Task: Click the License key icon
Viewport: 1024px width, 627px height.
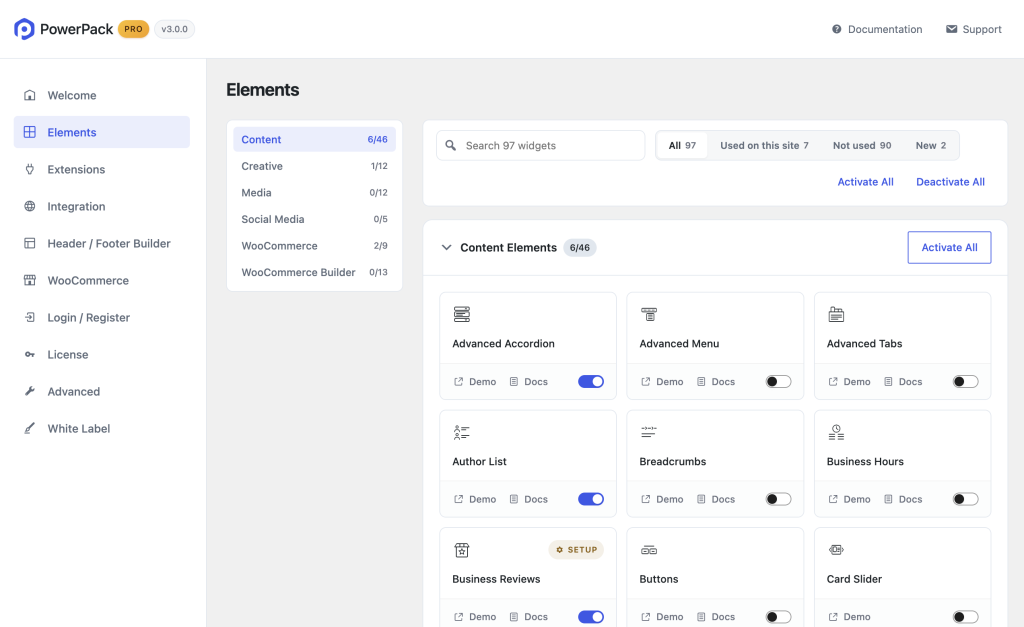Action: (x=29, y=355)
